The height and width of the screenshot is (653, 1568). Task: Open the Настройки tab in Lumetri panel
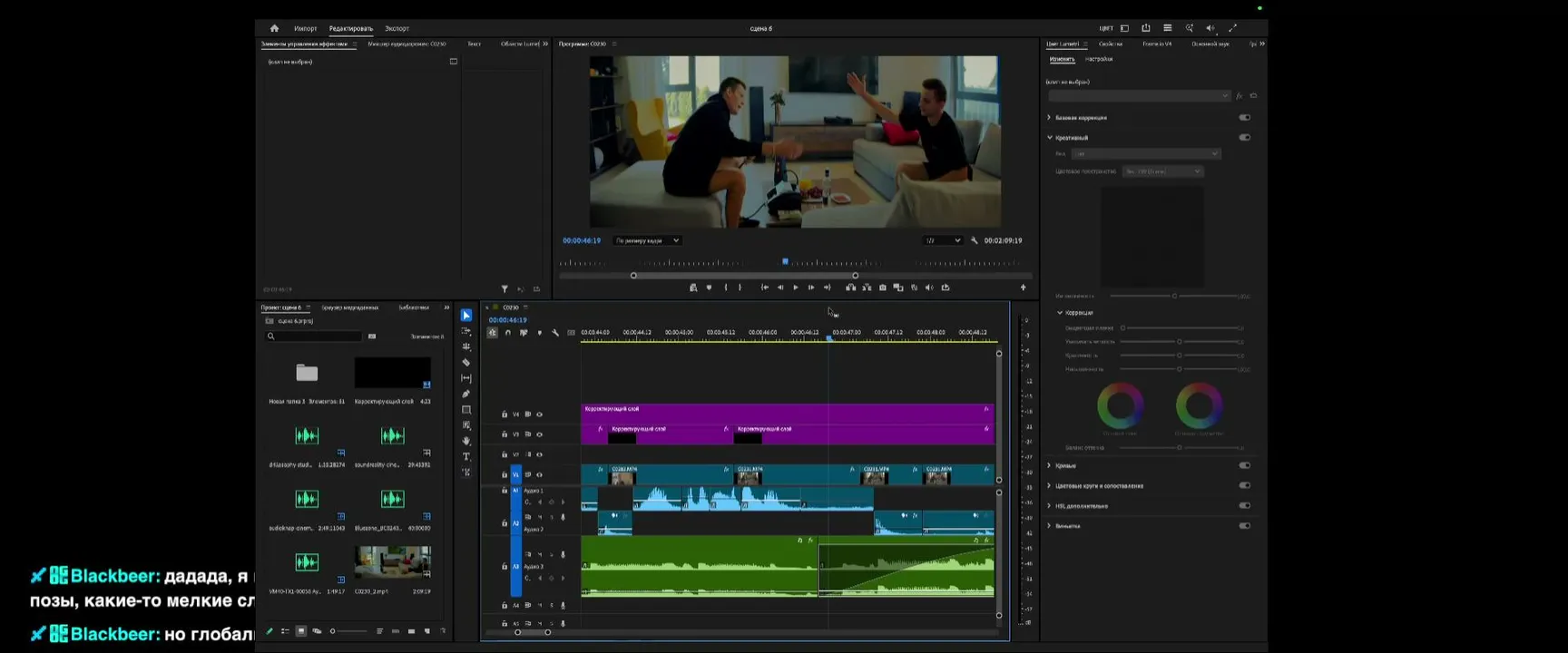[1099, 59]
